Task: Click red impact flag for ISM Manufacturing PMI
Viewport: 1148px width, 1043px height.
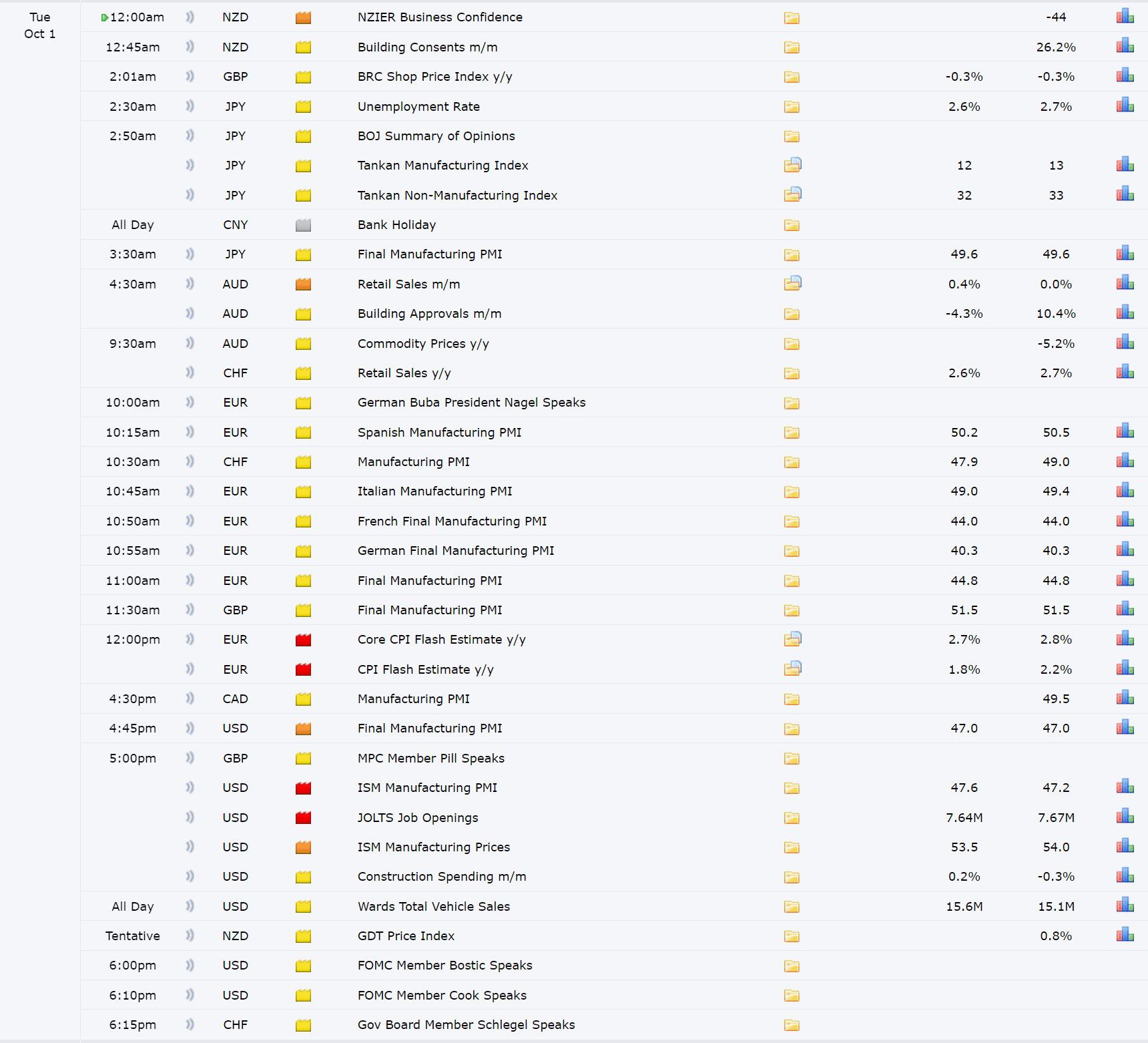Action: point(303,788)
